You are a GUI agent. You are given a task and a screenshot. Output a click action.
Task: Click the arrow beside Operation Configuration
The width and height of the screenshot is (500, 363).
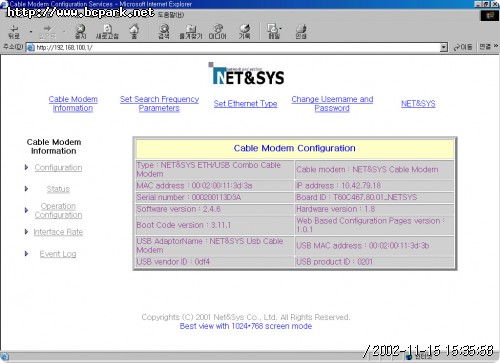coord(27,210)
